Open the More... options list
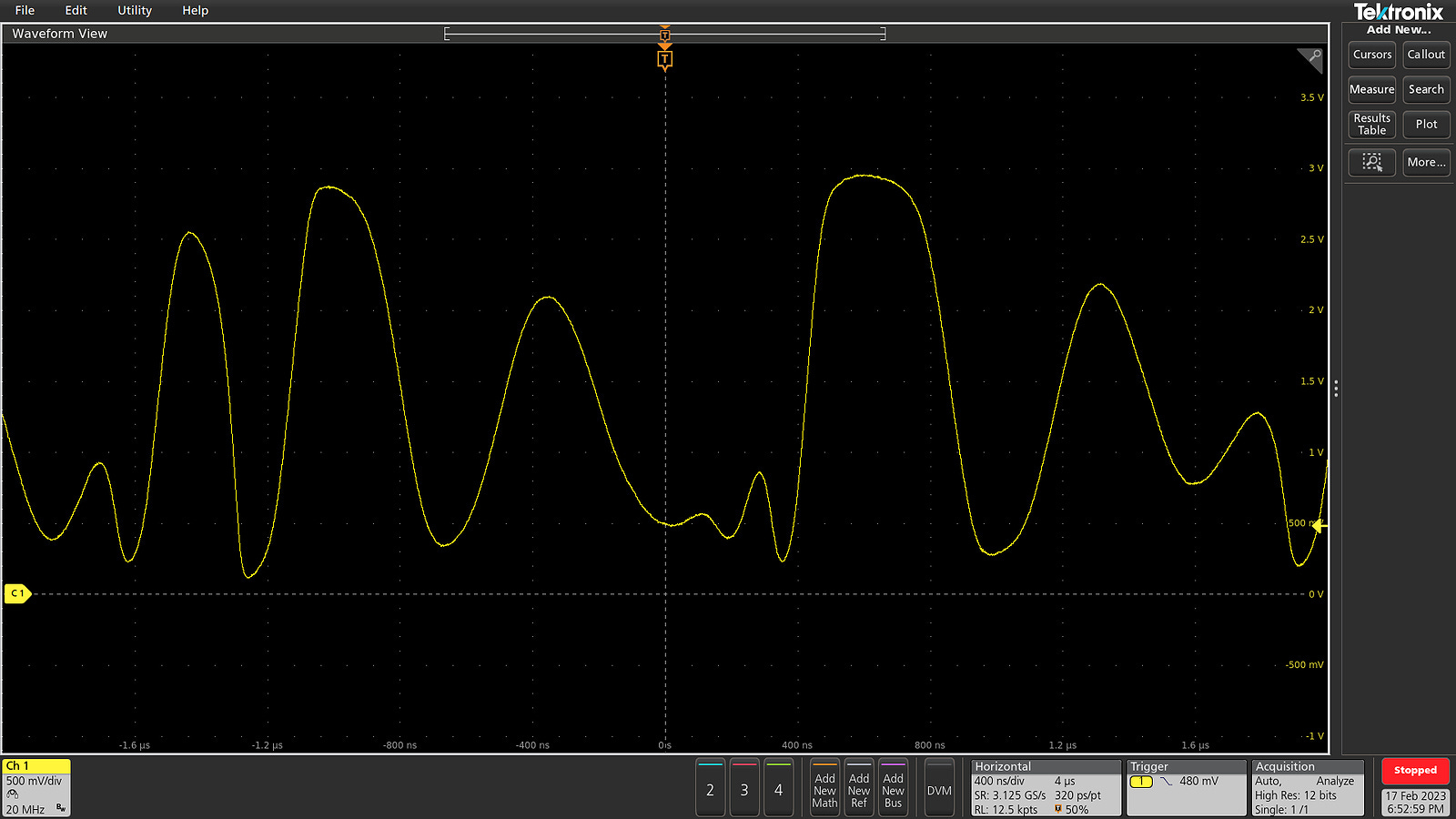This screenshot has width=1456, height=819. [1426, 162]
